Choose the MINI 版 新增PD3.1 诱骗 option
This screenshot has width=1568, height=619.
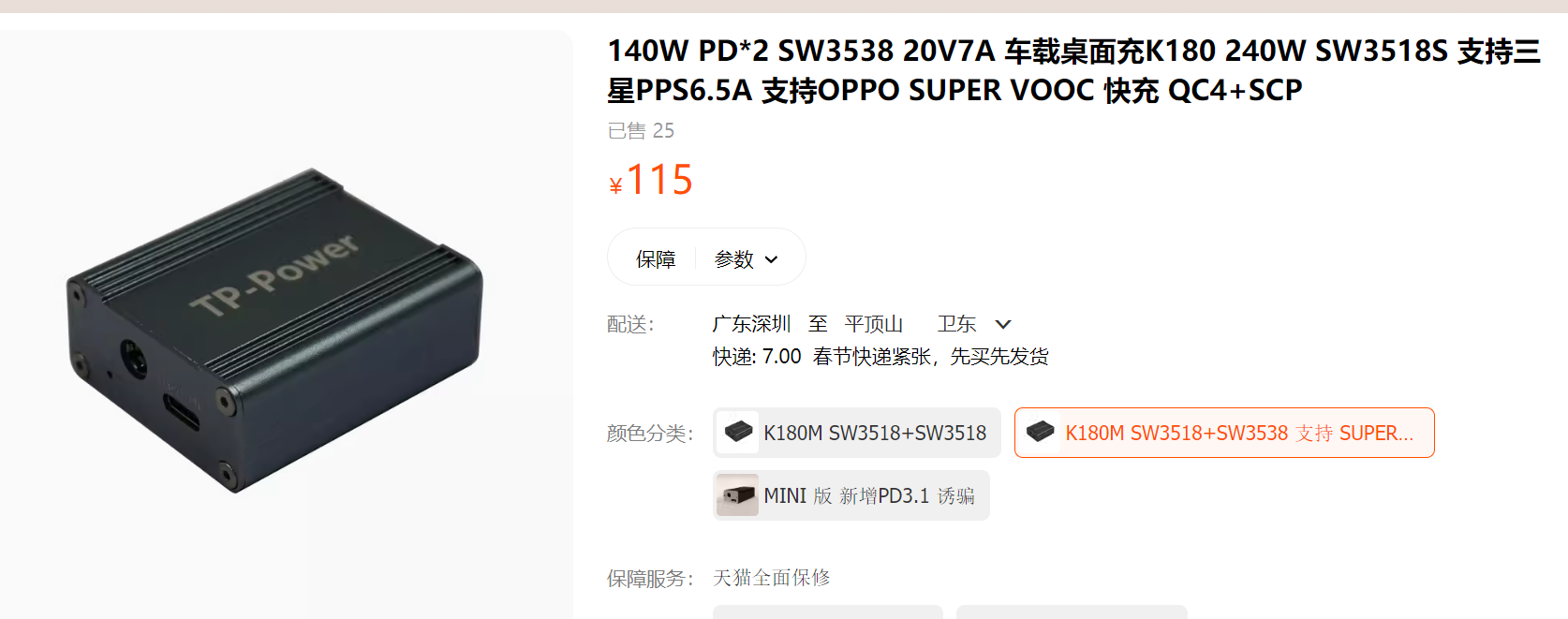pos(851,495)
